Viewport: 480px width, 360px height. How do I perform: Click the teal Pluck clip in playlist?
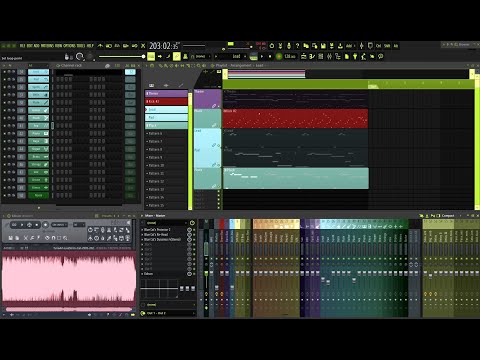(296, 178)
